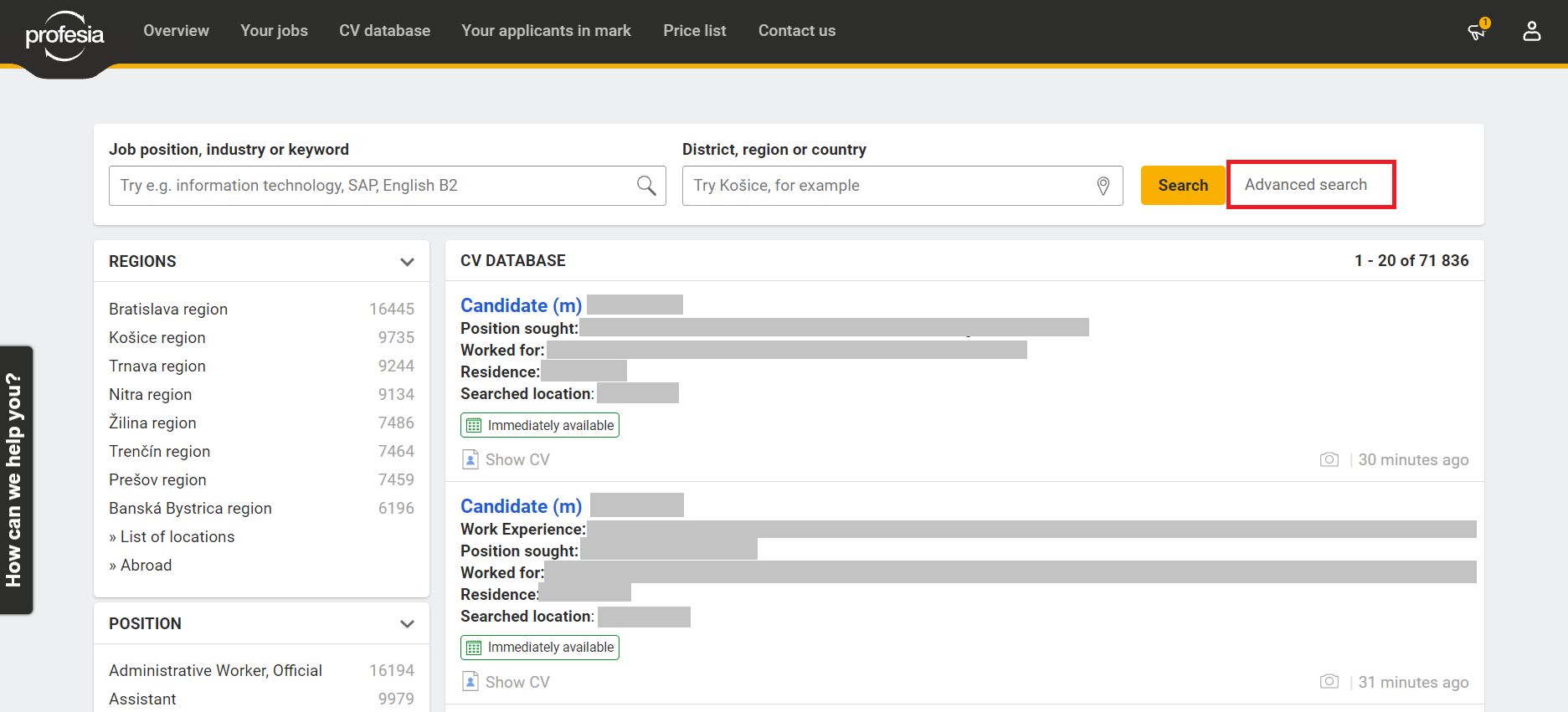Open the Price list page

tap(695, 31)
